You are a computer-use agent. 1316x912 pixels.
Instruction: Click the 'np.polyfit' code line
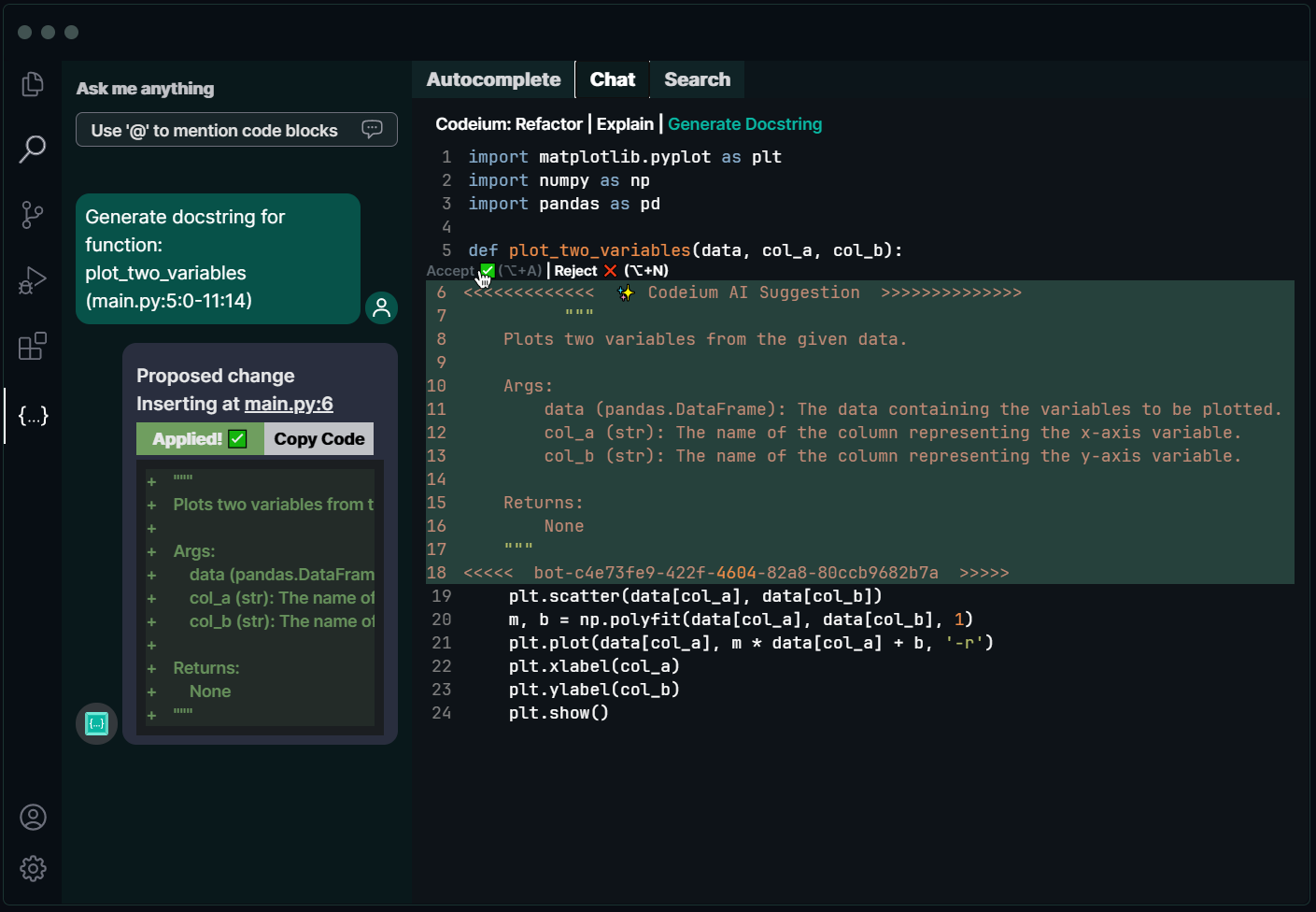pyautogui.click(x=741, y=620)
